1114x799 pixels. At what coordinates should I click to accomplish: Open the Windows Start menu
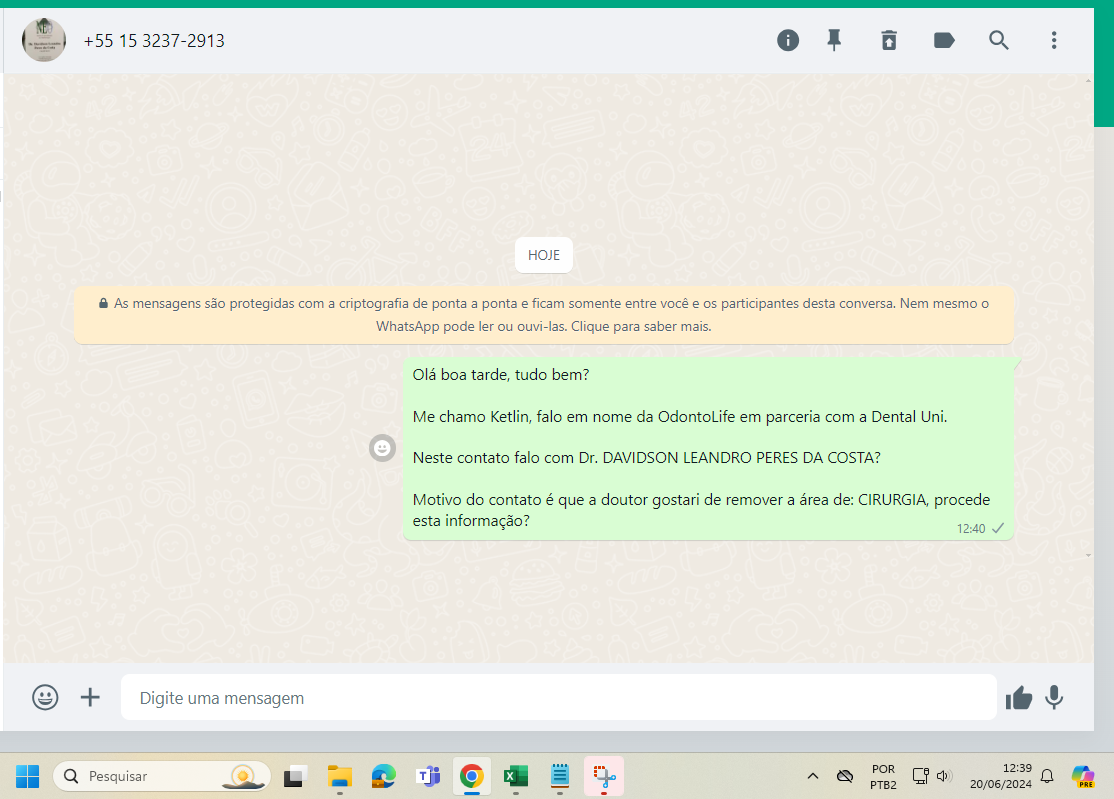[28, 776]
